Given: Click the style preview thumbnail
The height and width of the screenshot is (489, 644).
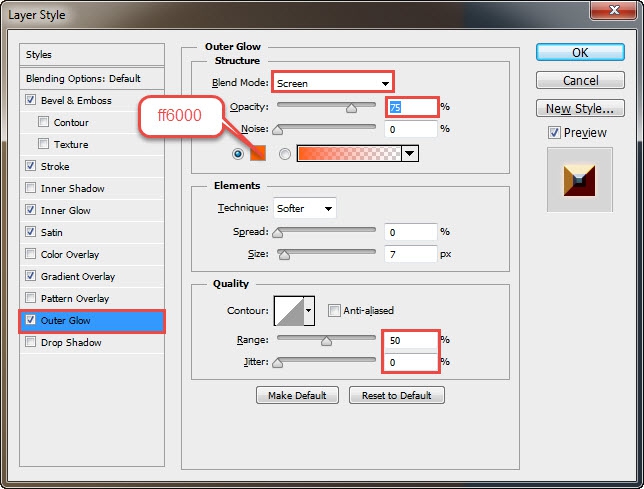Looking at the screenshot, I should [580, 180].
